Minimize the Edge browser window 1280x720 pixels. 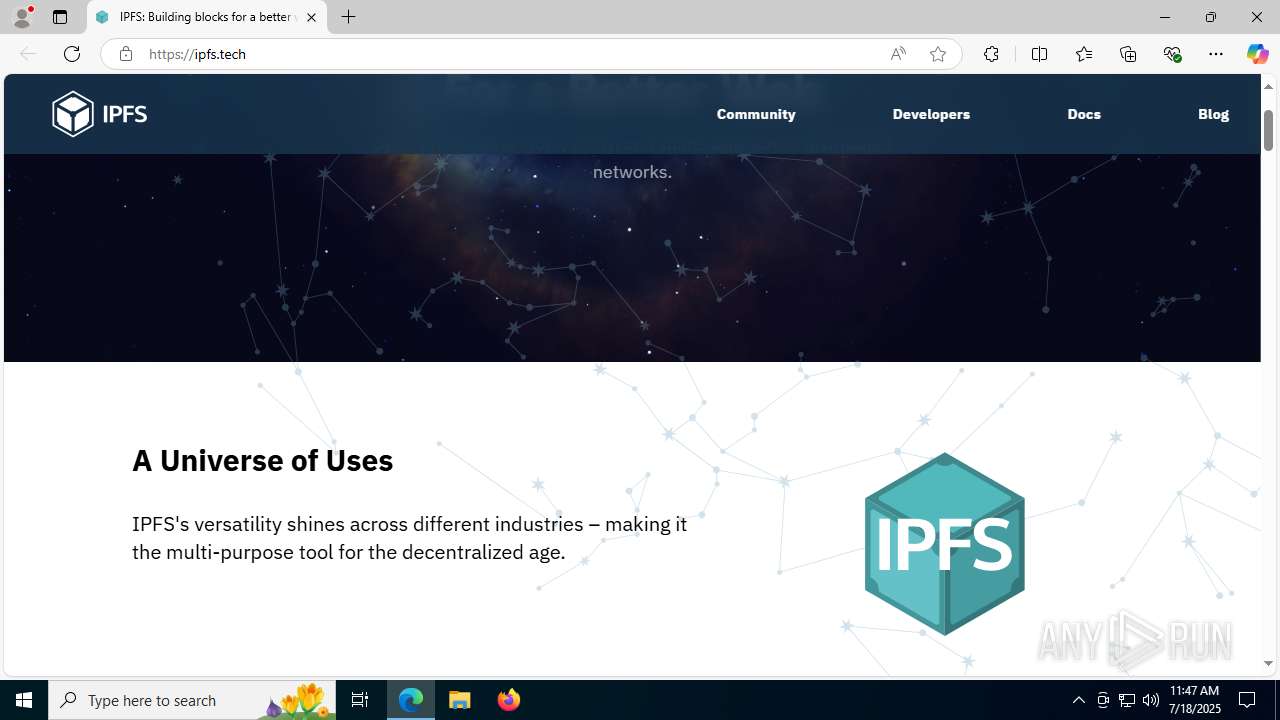1164,17
